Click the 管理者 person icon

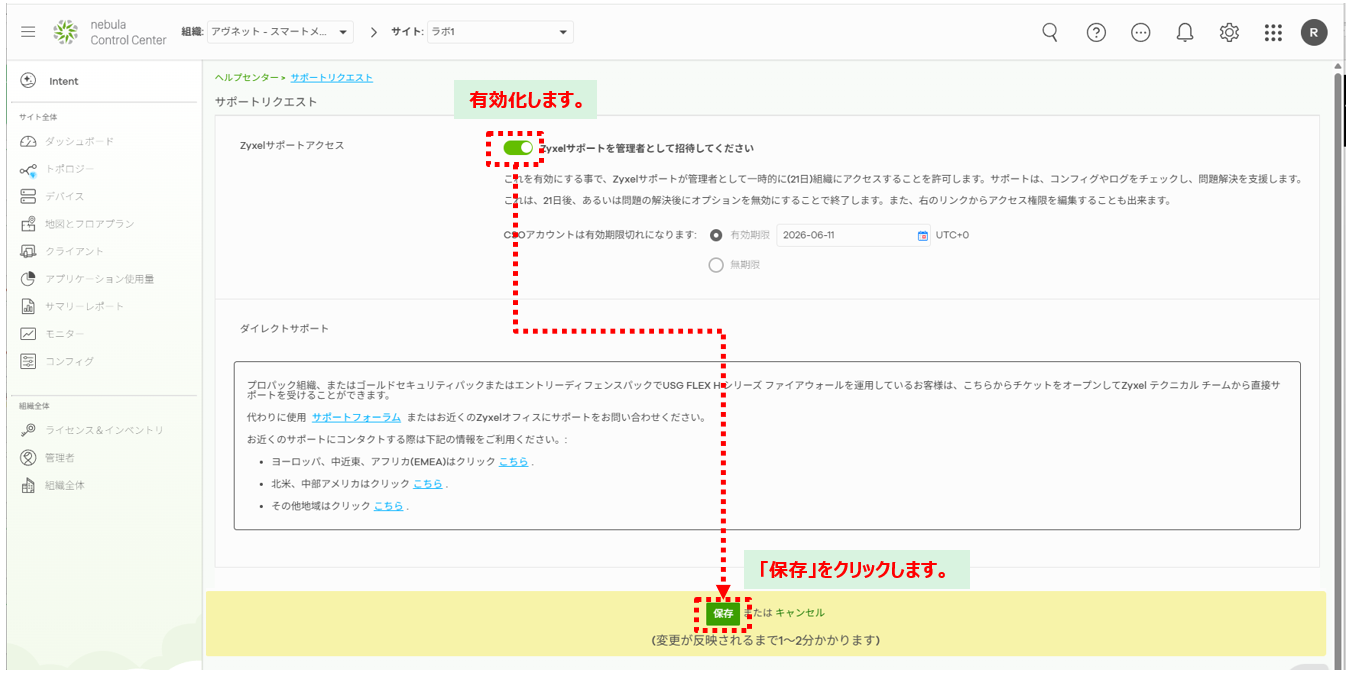click(28, 458)
